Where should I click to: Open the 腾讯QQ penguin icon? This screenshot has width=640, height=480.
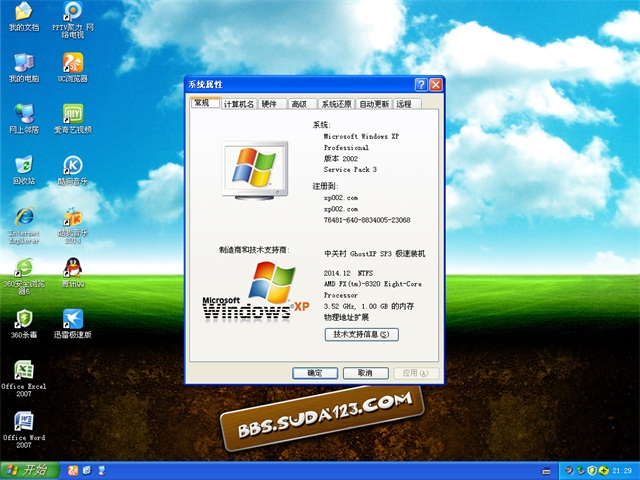(x=72, y=268)
